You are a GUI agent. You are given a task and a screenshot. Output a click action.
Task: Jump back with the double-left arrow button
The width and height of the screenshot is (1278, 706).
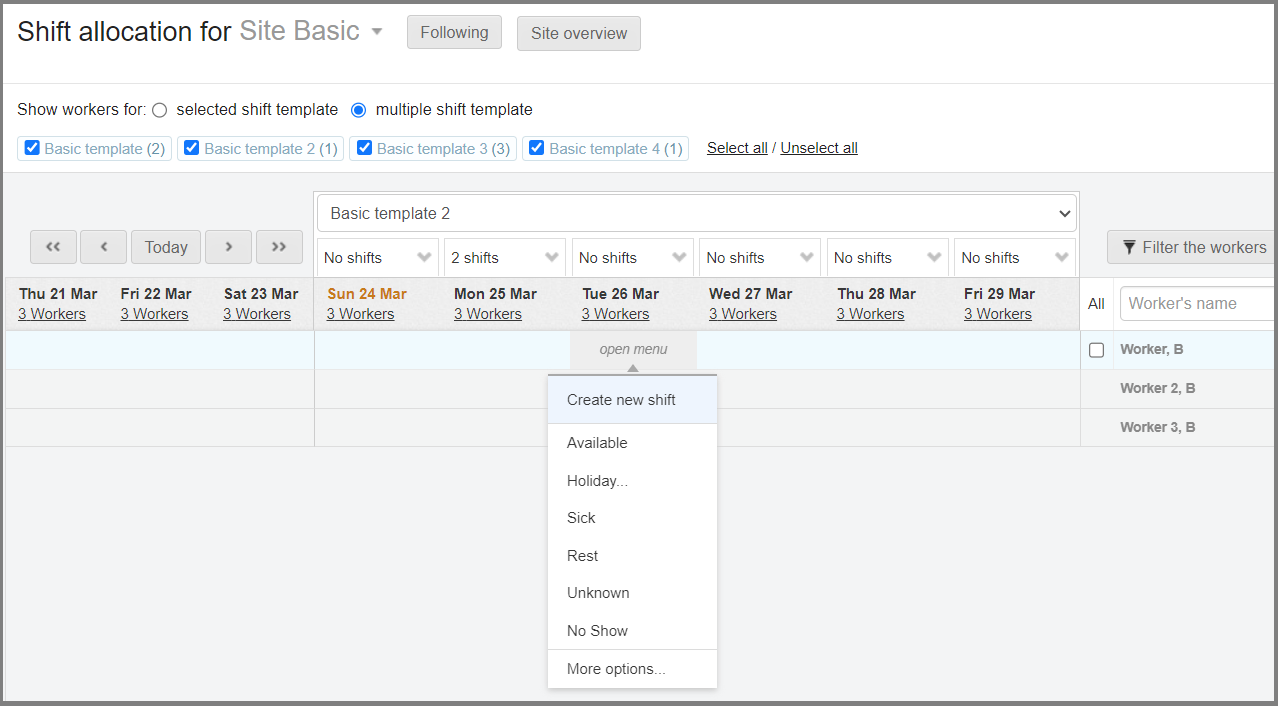(54, 247)
